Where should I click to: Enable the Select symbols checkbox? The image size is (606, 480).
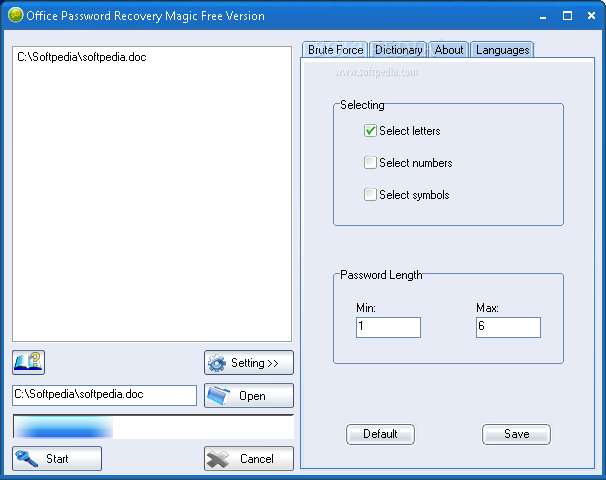pos(371,195)
